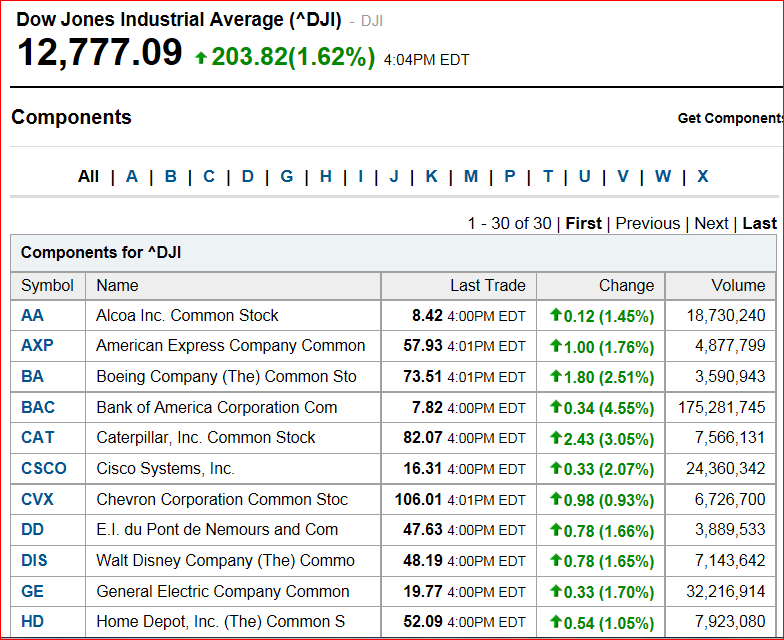784x640 pixels.
Task: Click the Cisco volume 24,360,342
Action: click(726, 468)
